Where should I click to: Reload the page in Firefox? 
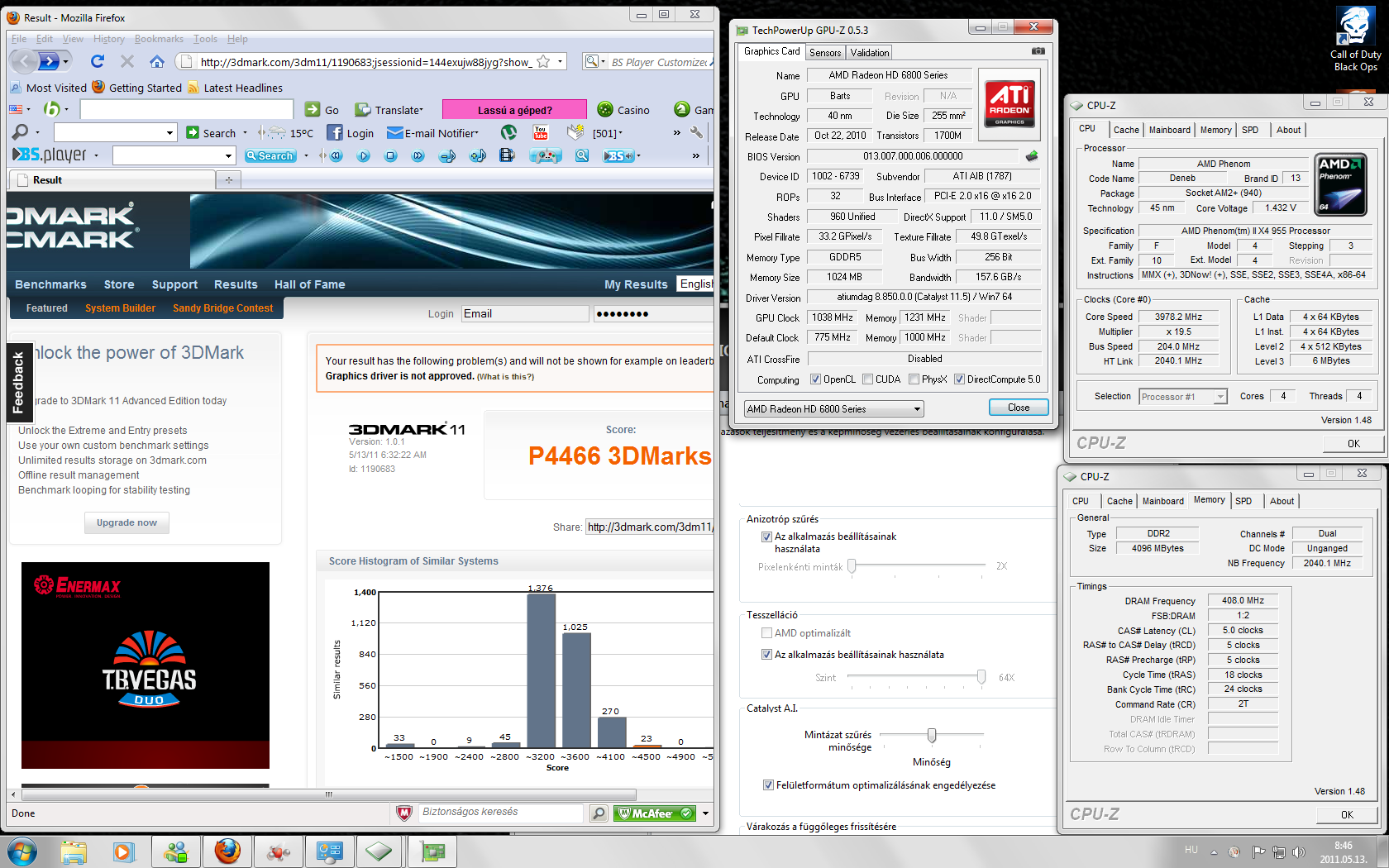tap(98, 61)
